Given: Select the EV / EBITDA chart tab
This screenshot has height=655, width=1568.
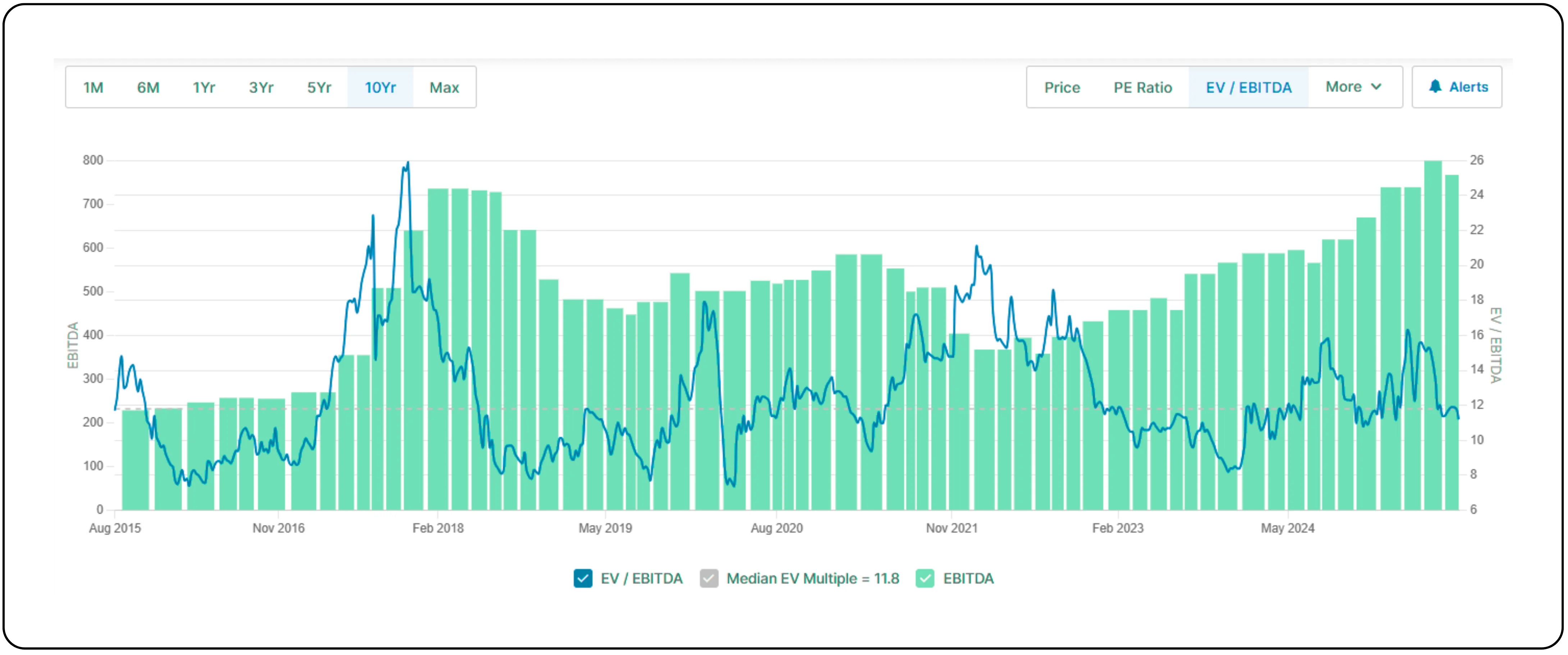Looking at the screenshot, I should [1248, 88].
